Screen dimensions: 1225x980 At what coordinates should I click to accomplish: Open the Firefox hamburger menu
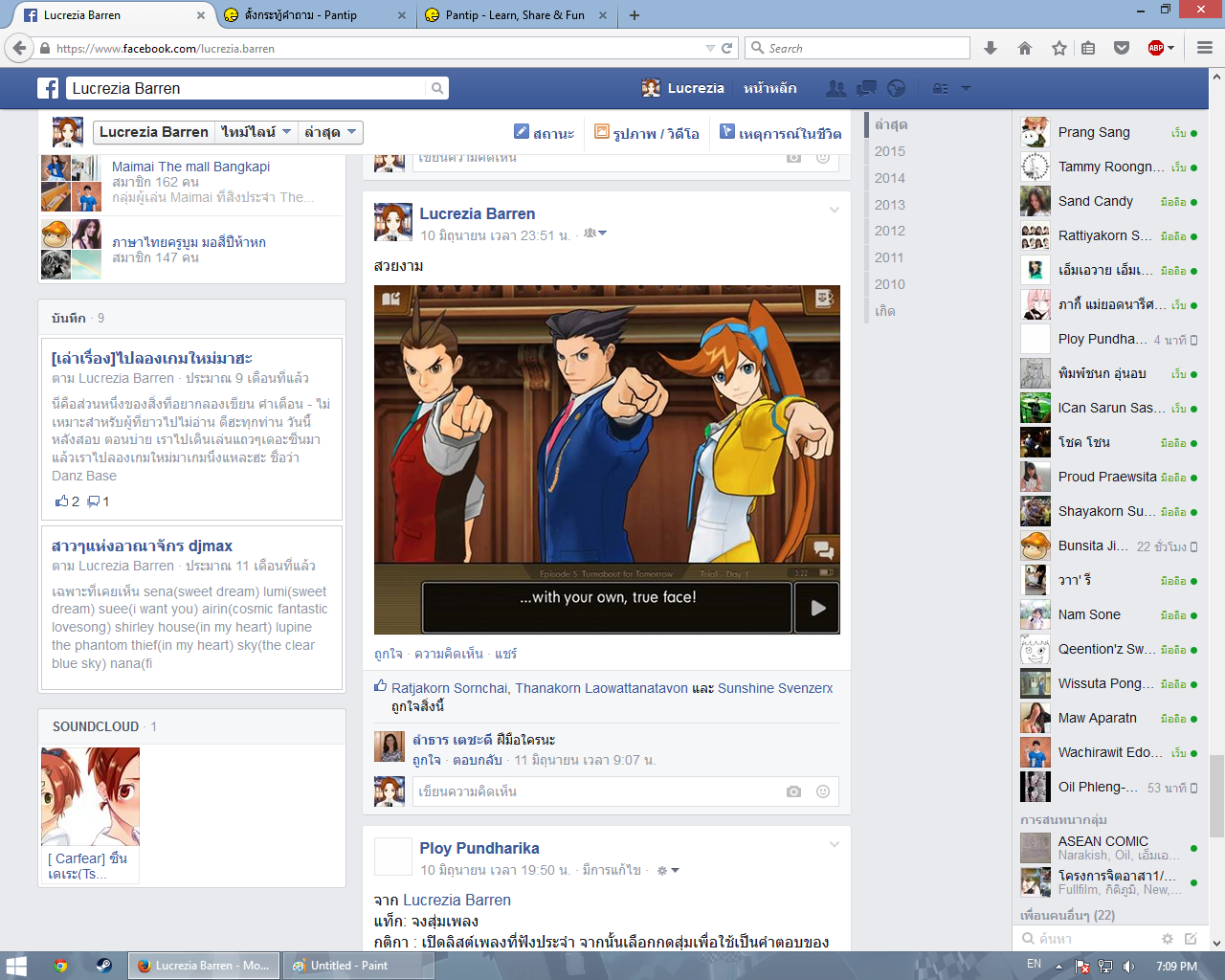(1205, 48)
